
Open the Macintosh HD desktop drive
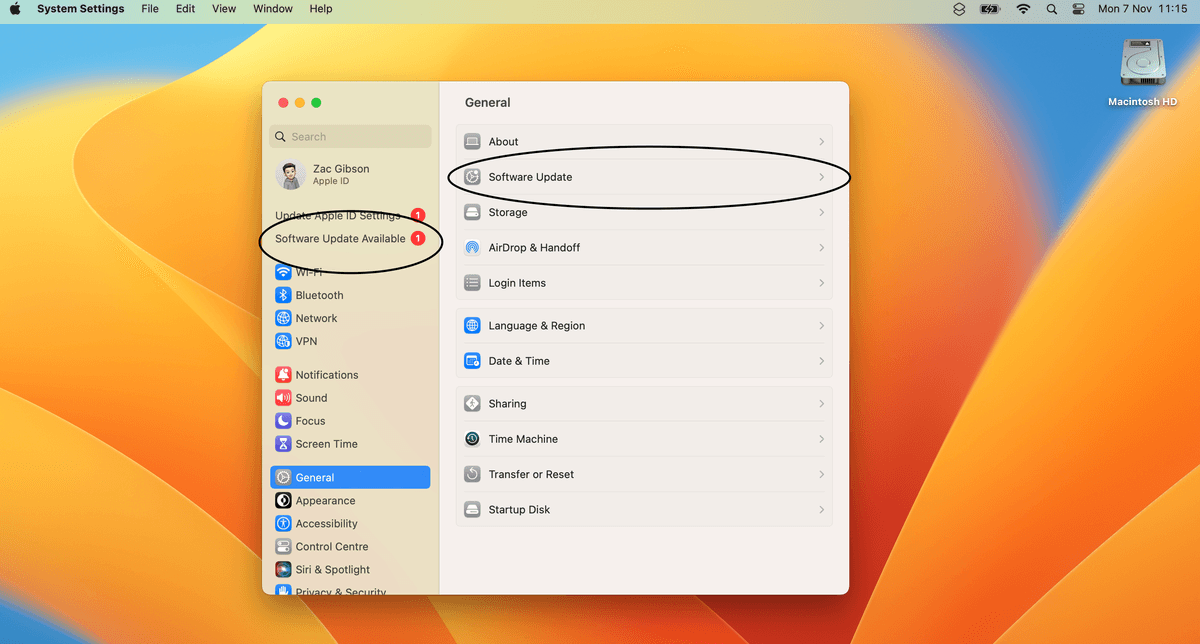pyautogui.click(x=1142, y=72)
